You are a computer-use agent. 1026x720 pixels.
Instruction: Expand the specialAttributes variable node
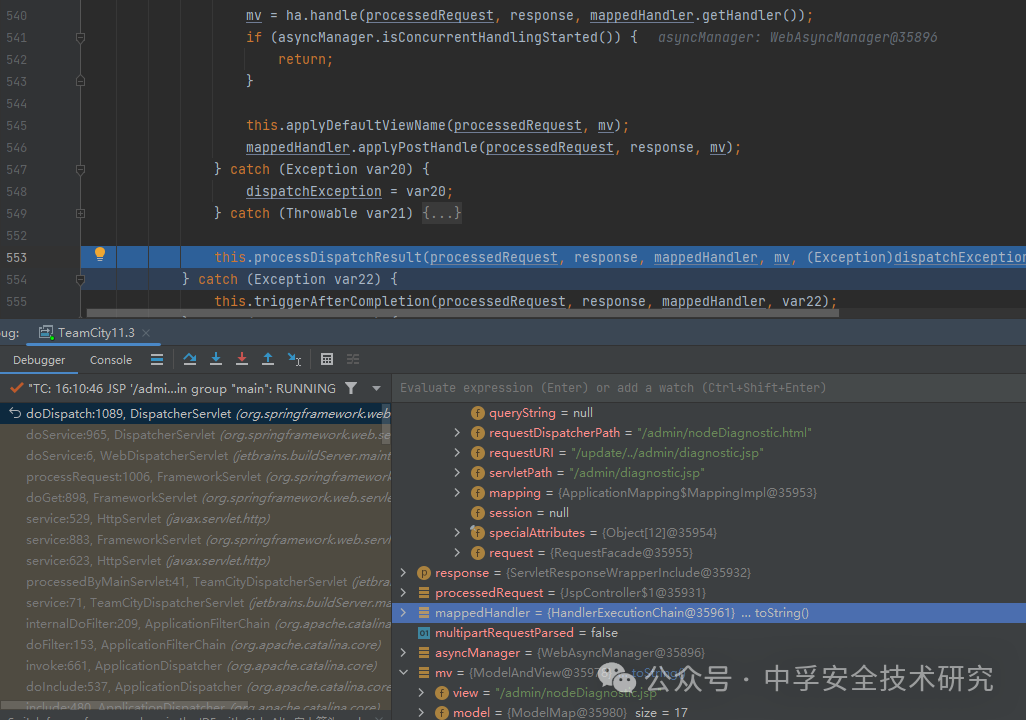tap(457, 533)
